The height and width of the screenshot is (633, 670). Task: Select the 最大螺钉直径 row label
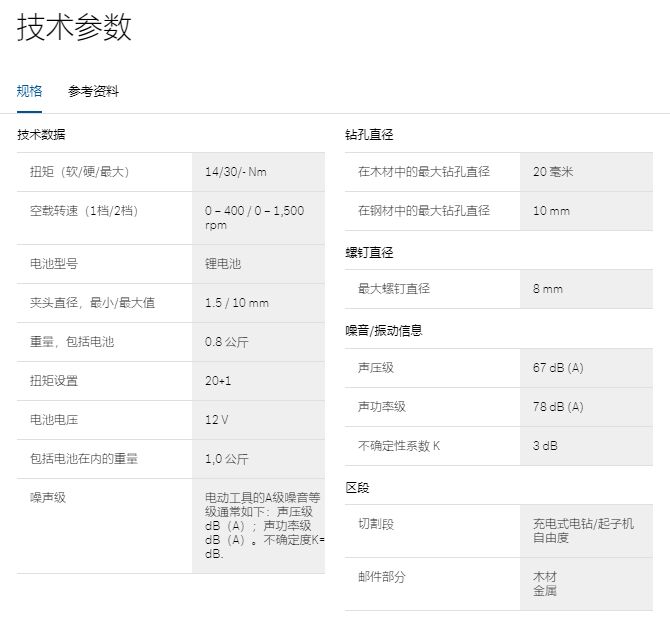point(394,289)
